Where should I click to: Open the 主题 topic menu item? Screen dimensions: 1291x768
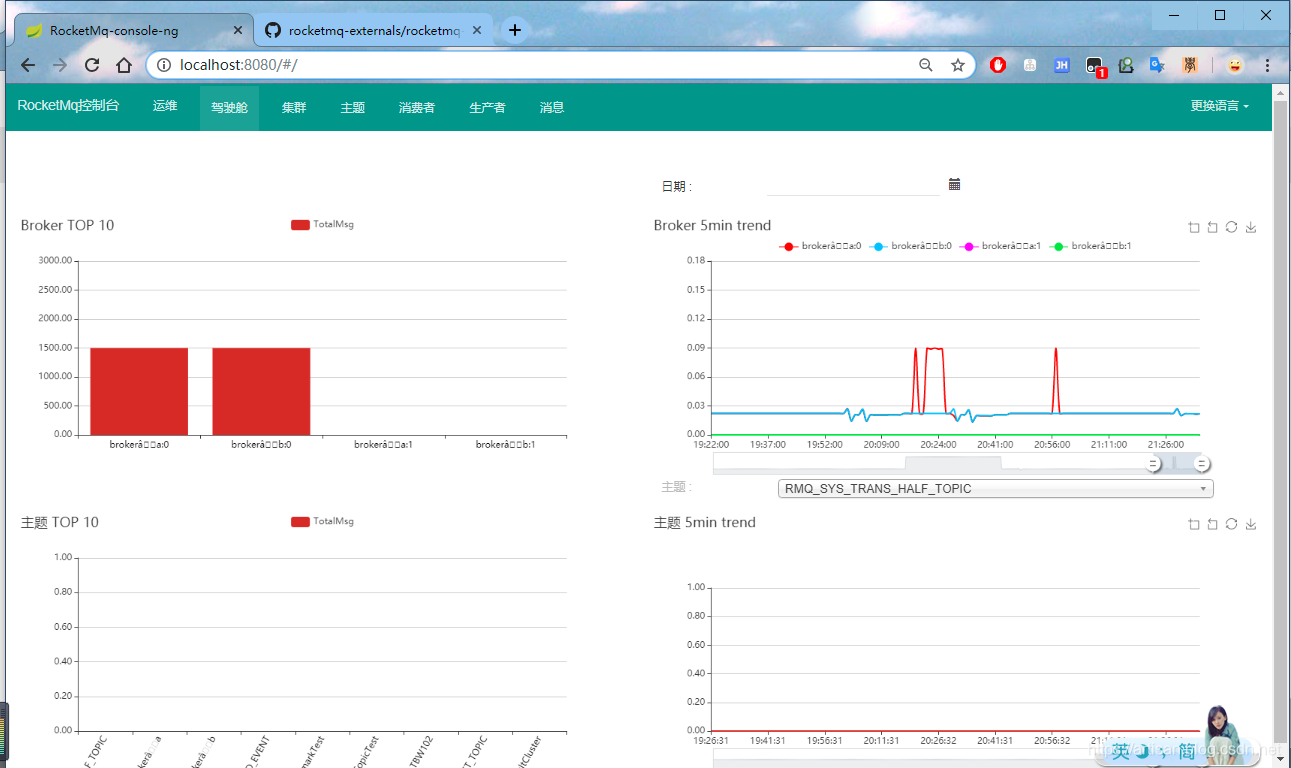pyautogui.click(x=353, y=108)
